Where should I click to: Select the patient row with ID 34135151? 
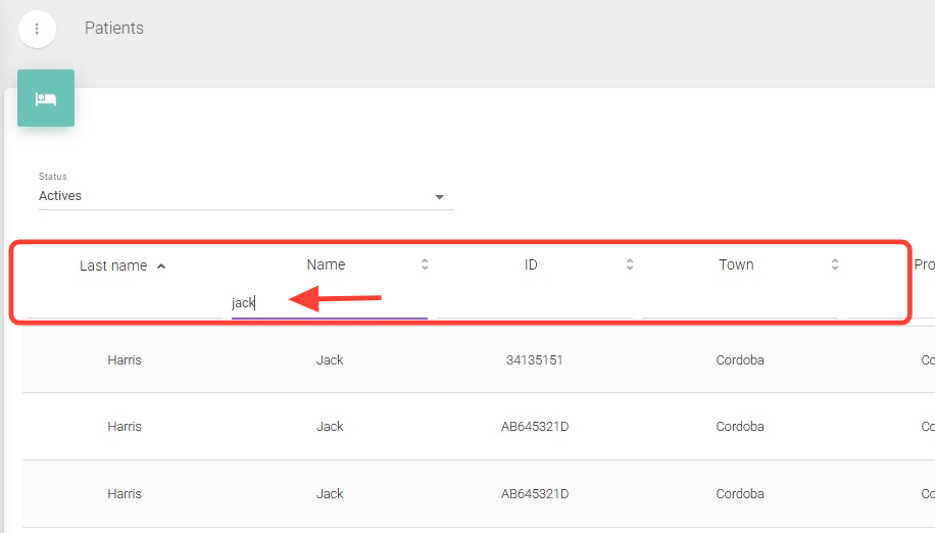[x=534, y=360]
